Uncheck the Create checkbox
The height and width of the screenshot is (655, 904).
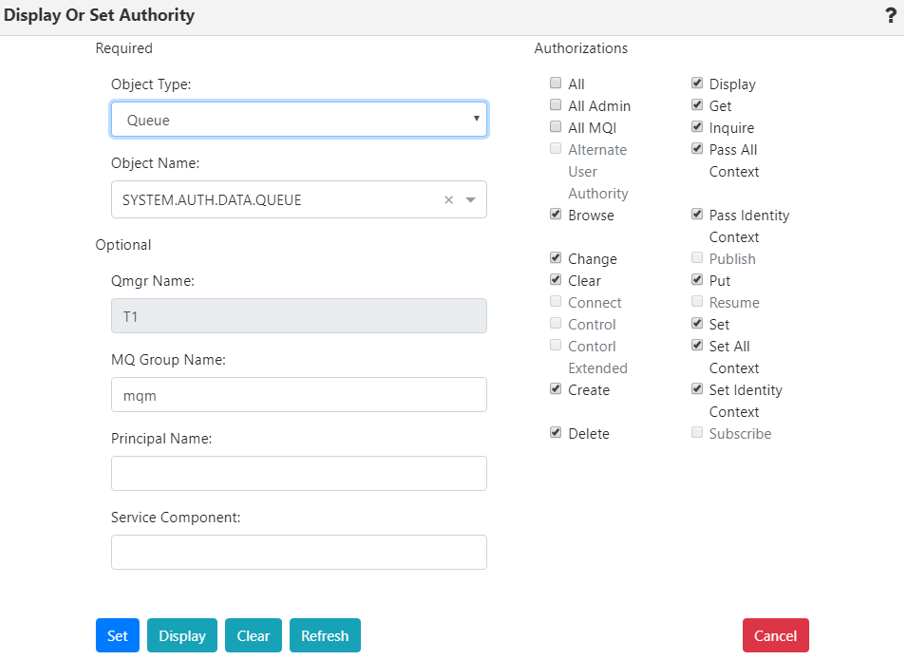[x=556, y=389]
